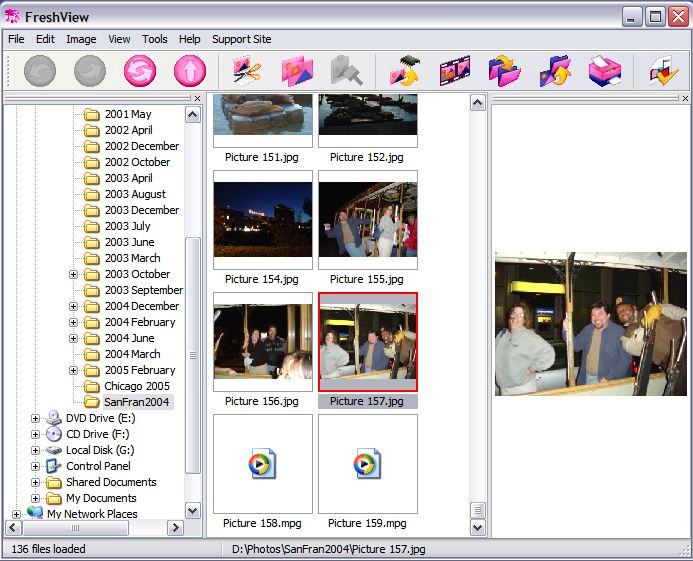
Task: Click the copy pictures toolbar icon
Action: (x=297, y=71)
